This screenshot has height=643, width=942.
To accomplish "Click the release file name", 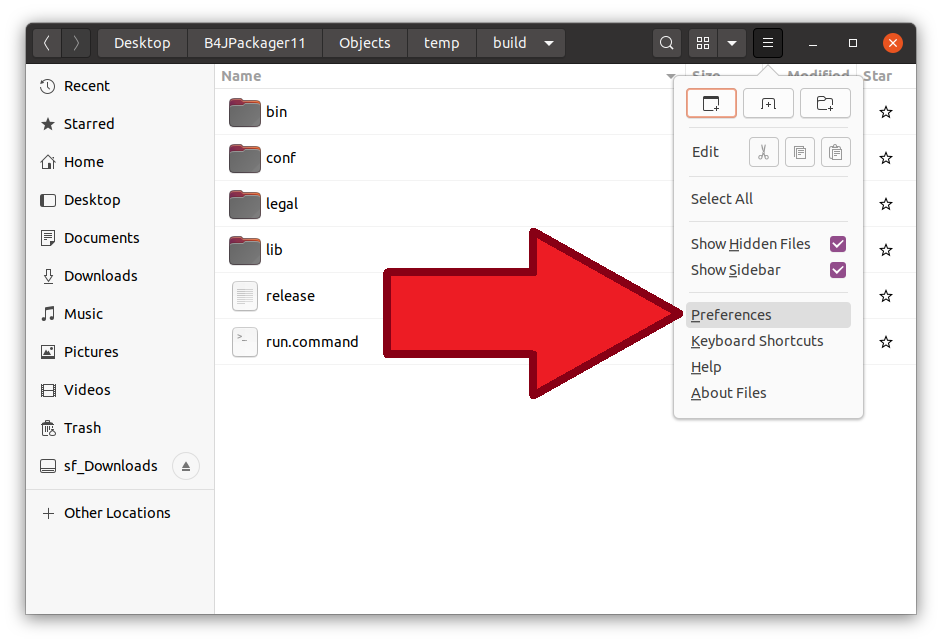I will 290,296.
